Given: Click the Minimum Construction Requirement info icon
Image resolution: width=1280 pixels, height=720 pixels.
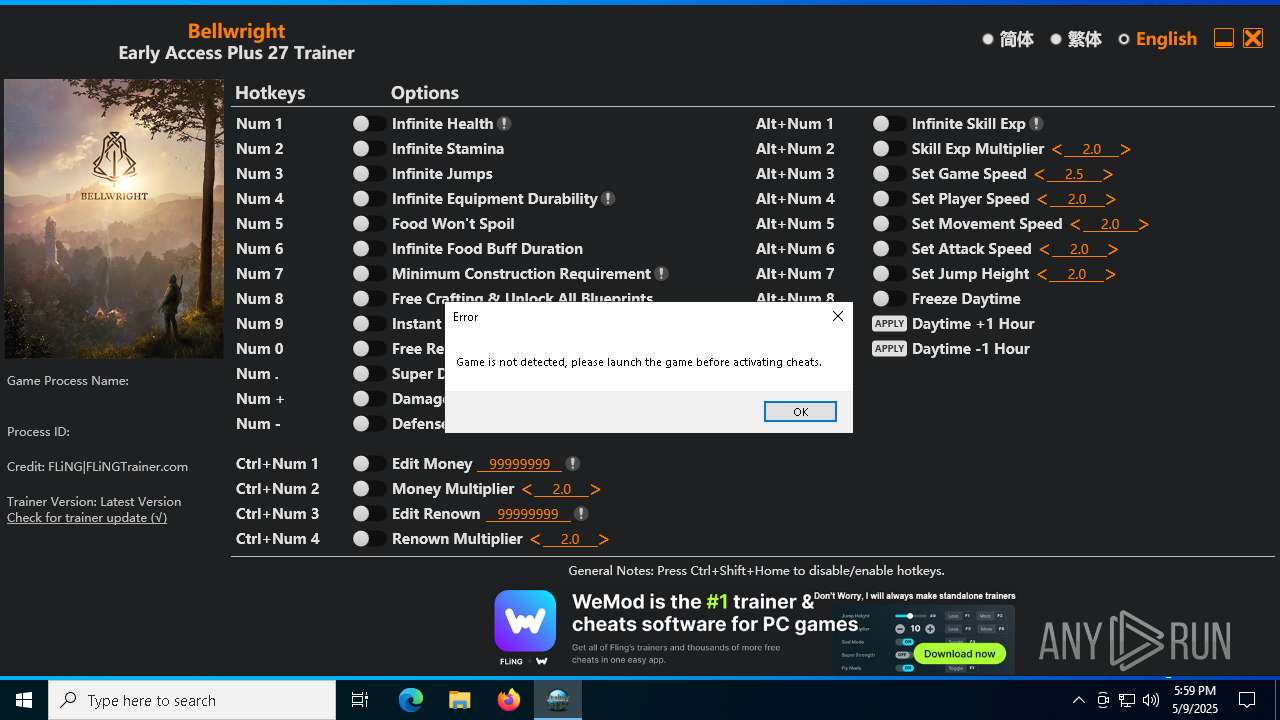Looking at the screenshot, I should (661, 274).
